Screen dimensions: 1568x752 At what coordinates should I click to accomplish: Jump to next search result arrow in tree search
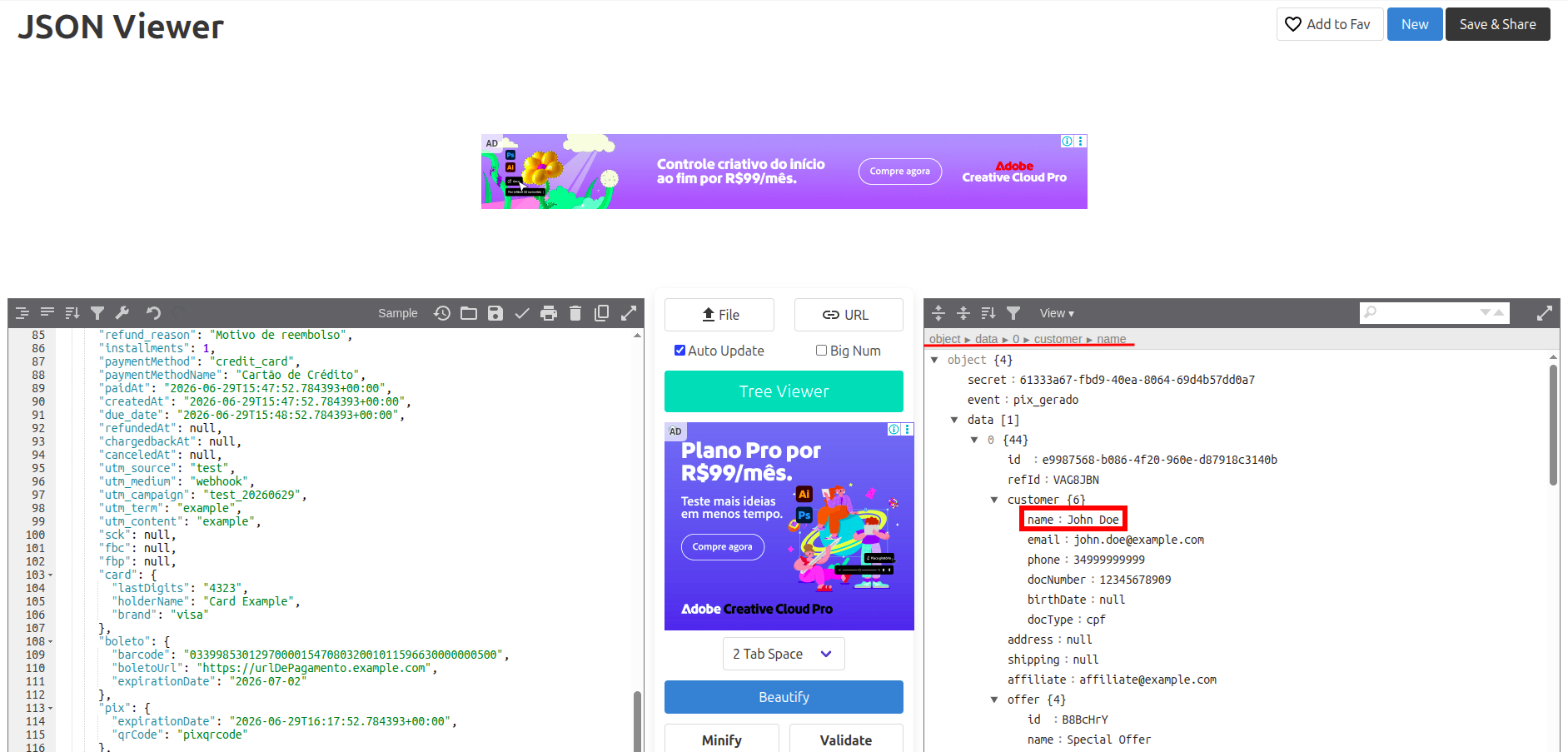point(1486,313)
